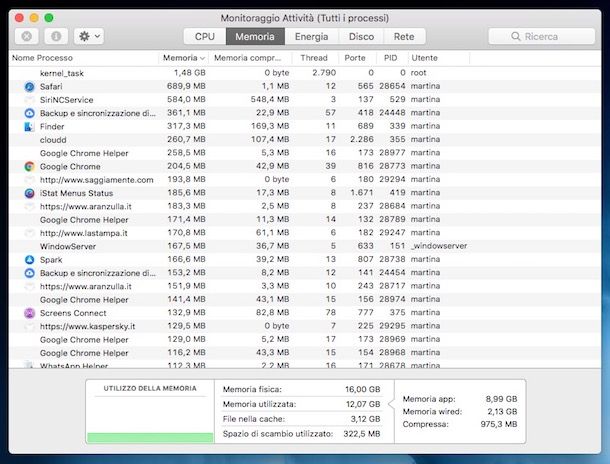Select https://www.aranzulla.it row with 183,3 MB
The width and height of the screenshot is (610, 464).
pos(305,206)
